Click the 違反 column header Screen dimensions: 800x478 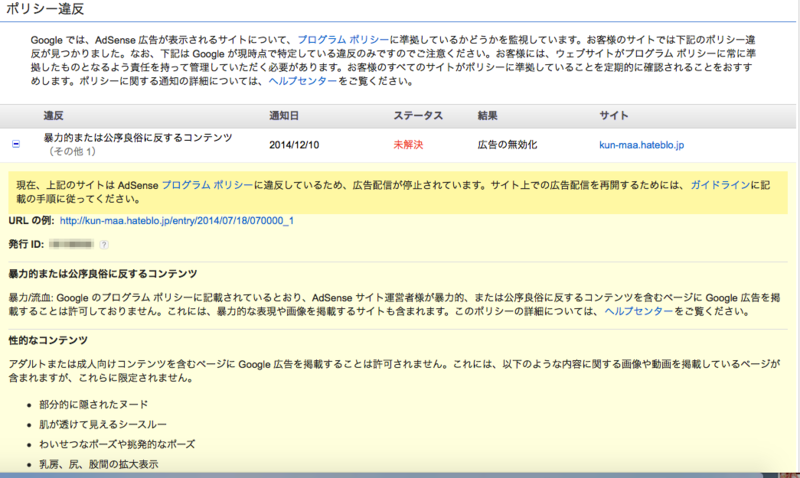(54, 116)
